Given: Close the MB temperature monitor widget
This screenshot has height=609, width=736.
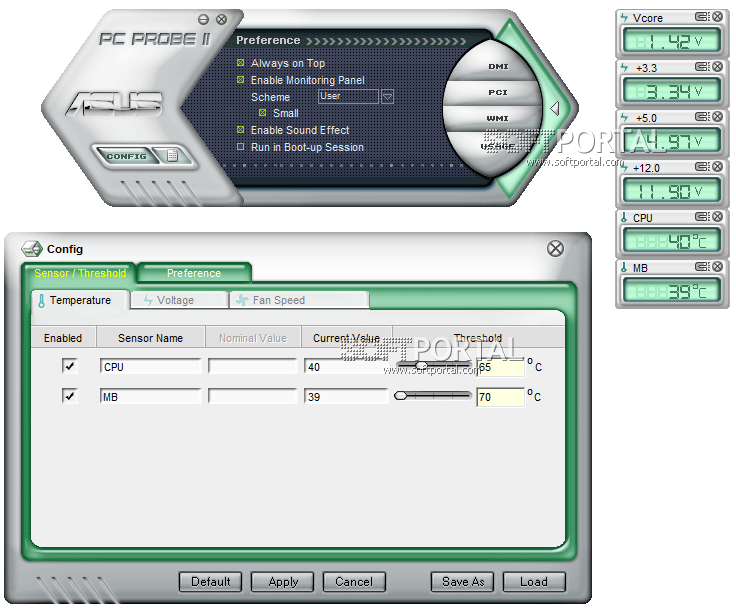Looking at the screenshot, I should pyautogui.click(x=718, y=267).
